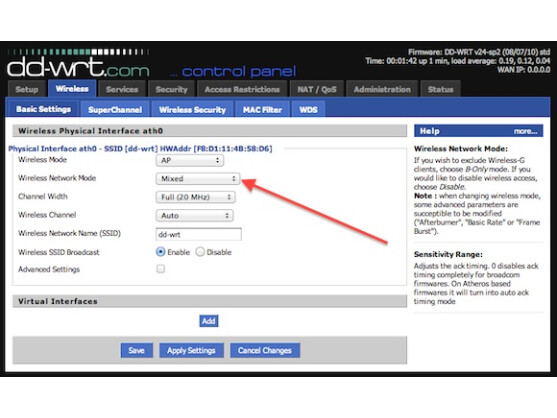Click the Channel Width label

click(x=43, y=196)
